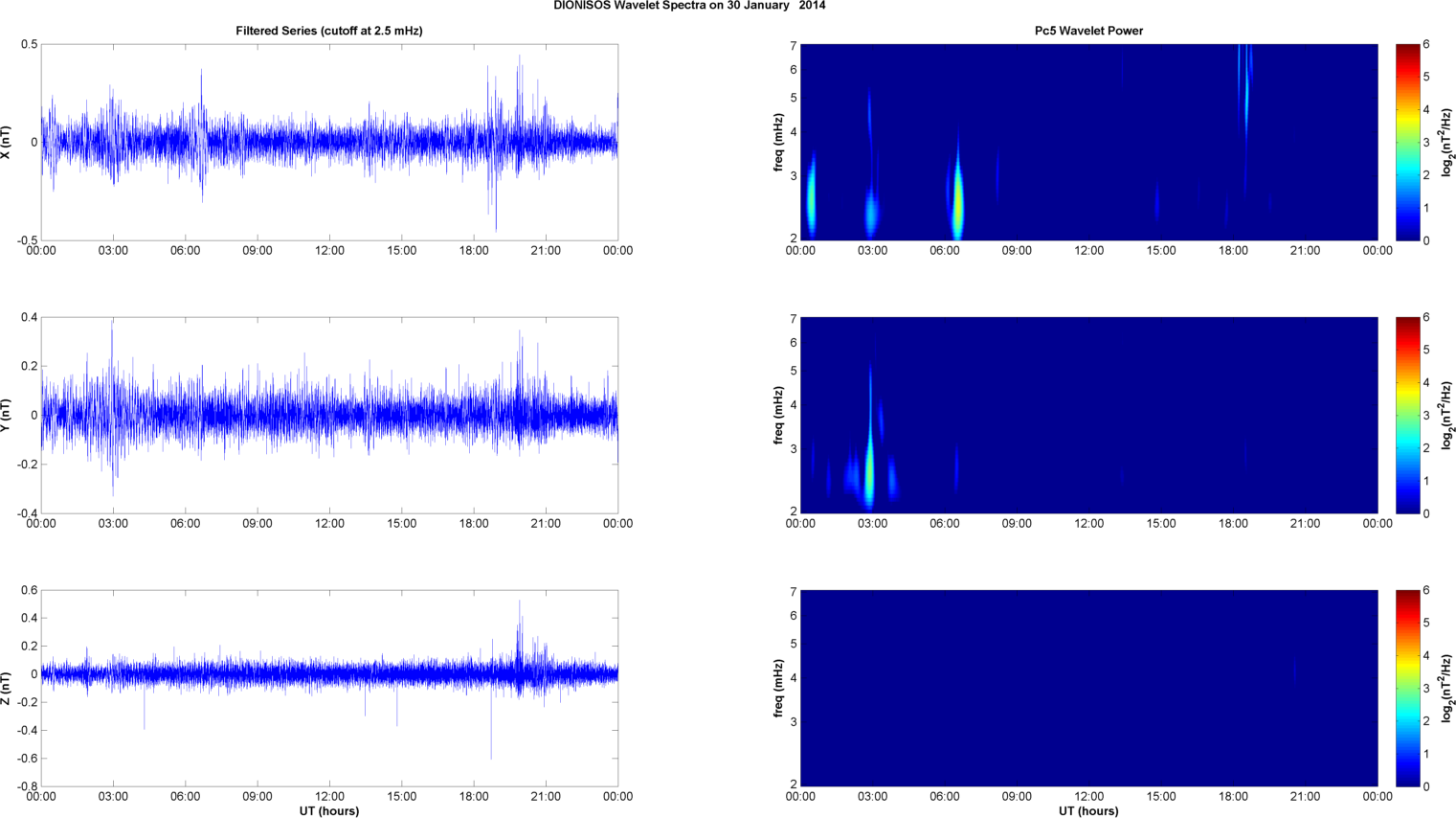The width and height of the screenshot is (1456, 818).
Task: Select the "Filtered Series (cutoff at 2.5 mHz)" heading
Action: click(x=329, y=31)
